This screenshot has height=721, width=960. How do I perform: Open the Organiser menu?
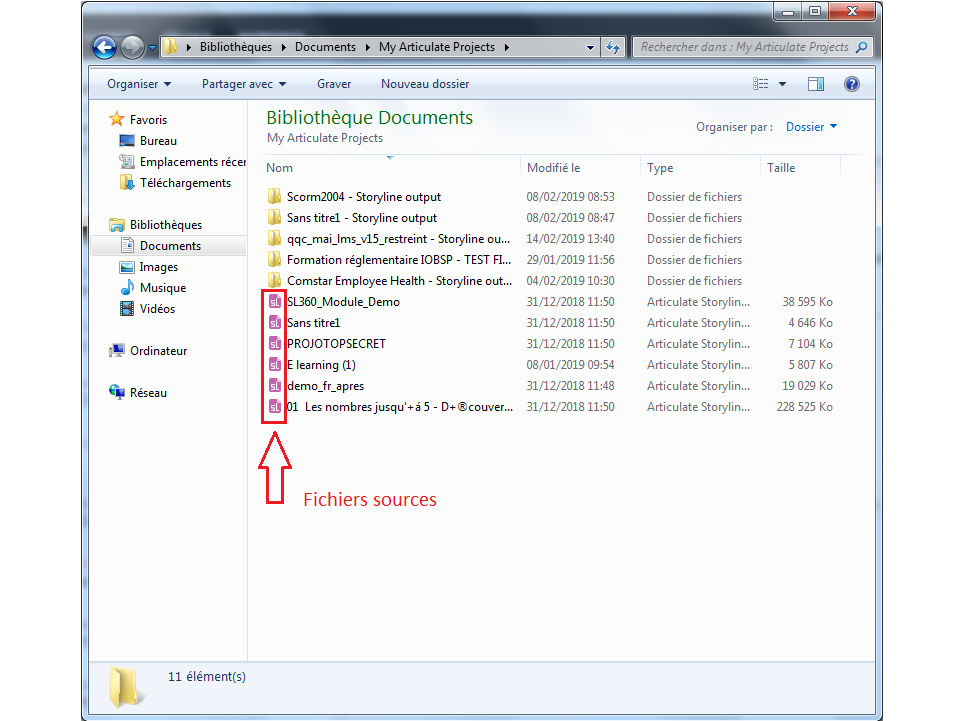point(139,84)
